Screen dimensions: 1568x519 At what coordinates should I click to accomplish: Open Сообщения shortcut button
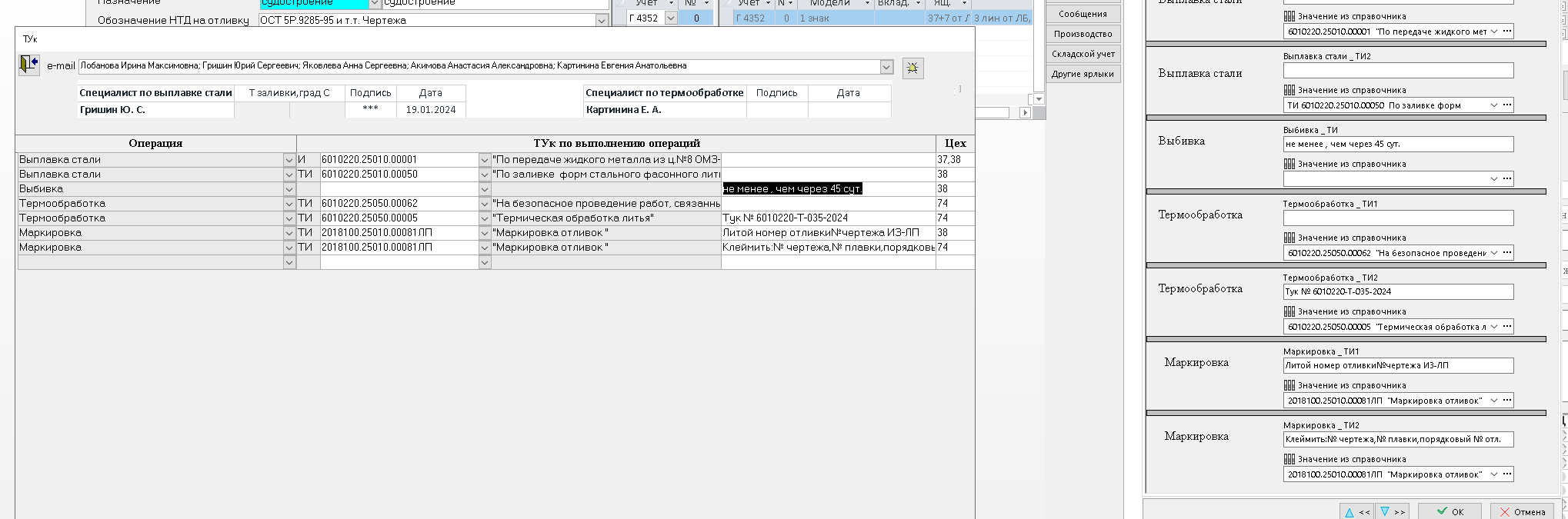pos(1083,14)
